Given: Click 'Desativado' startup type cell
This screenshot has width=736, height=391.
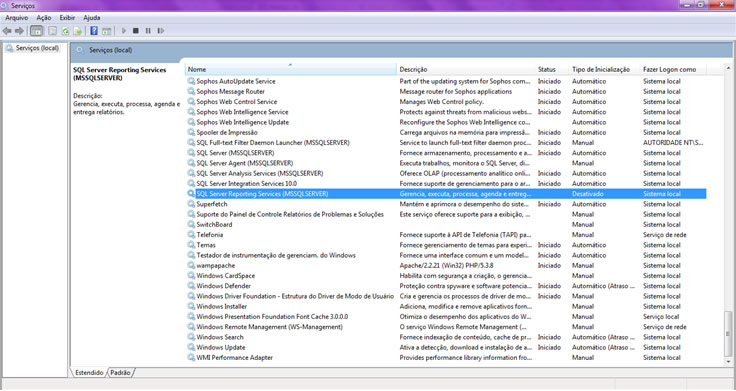Looking at the screenshot, I should (x=588, y=194).
